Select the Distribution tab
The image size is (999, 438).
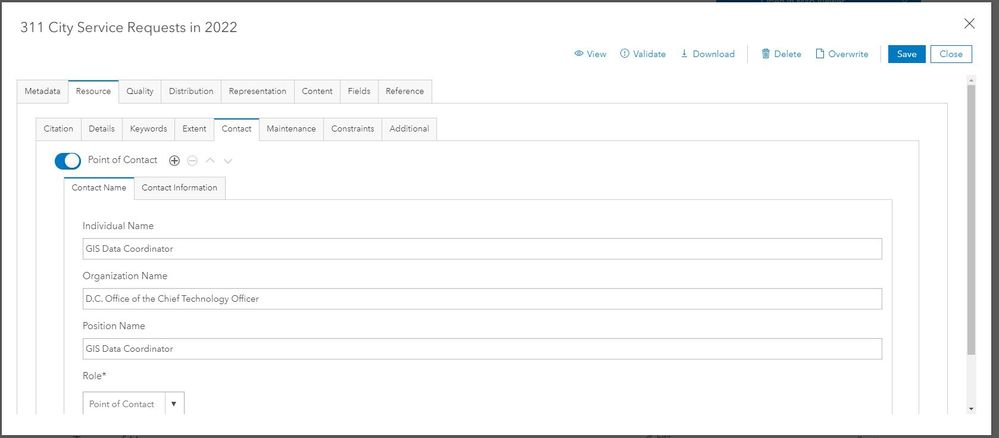[191, 91]
